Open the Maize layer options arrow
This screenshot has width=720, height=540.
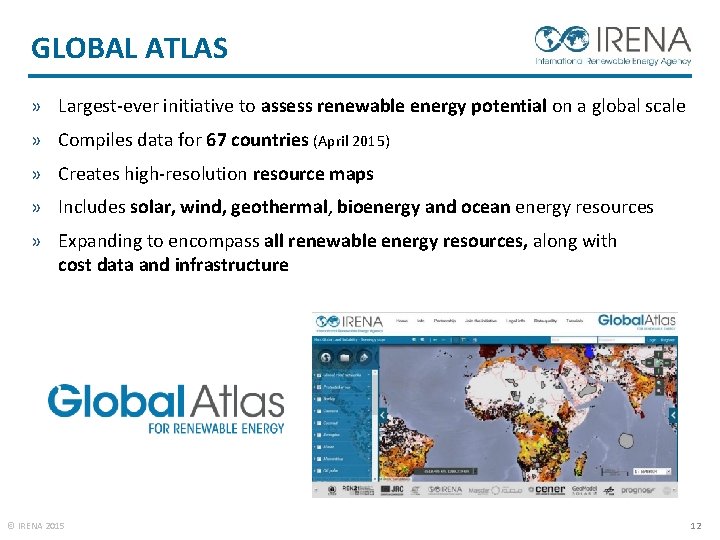369,447
